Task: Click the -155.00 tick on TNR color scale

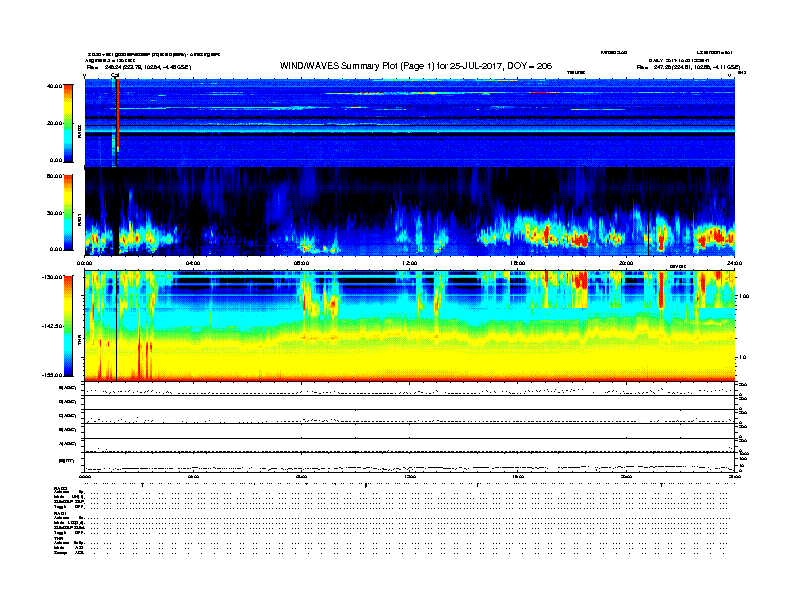Action: coord(53,375)
